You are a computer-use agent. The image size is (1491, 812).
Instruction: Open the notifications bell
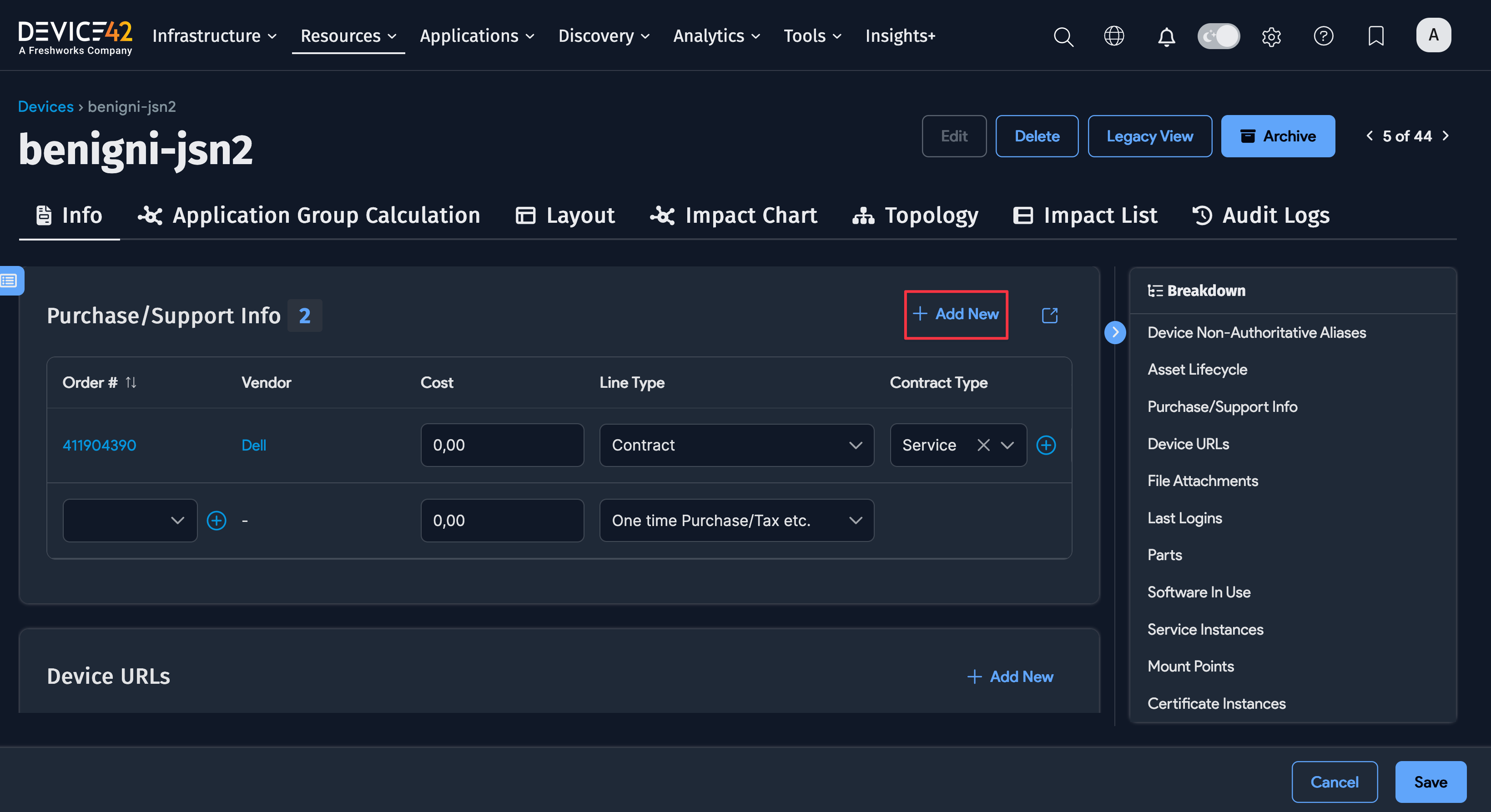pyautogui.click(x=1166, y=36)
